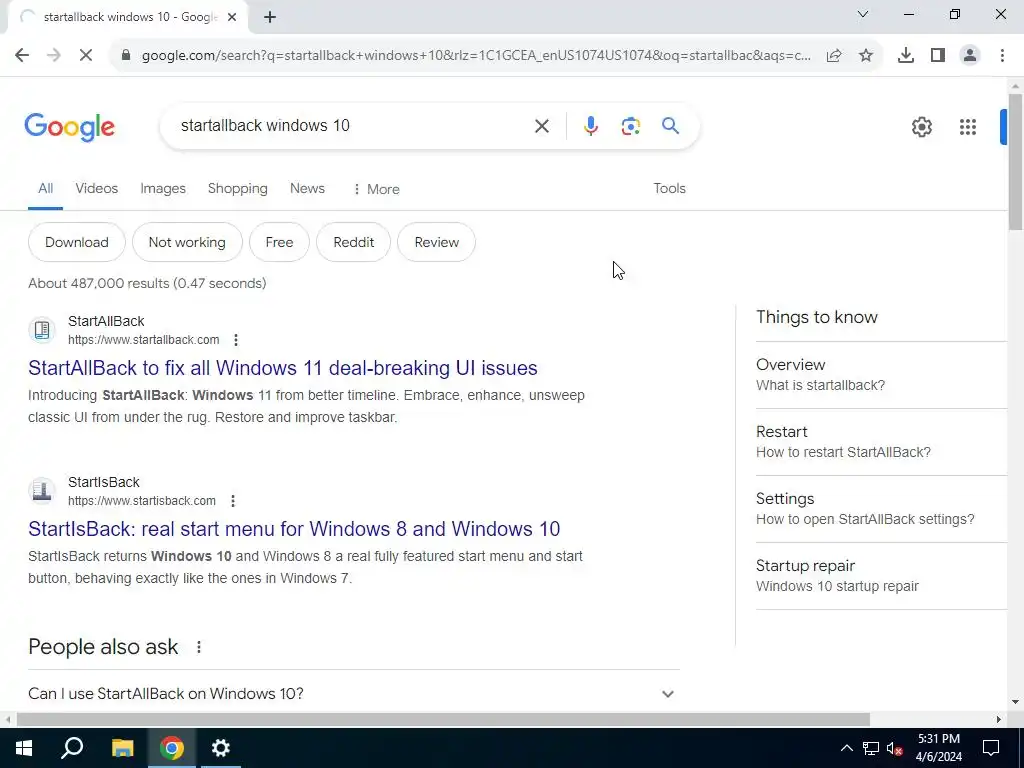Open Overview 'What is startallback?'
Screen dimensions: 1024x768
click(881, 375)
